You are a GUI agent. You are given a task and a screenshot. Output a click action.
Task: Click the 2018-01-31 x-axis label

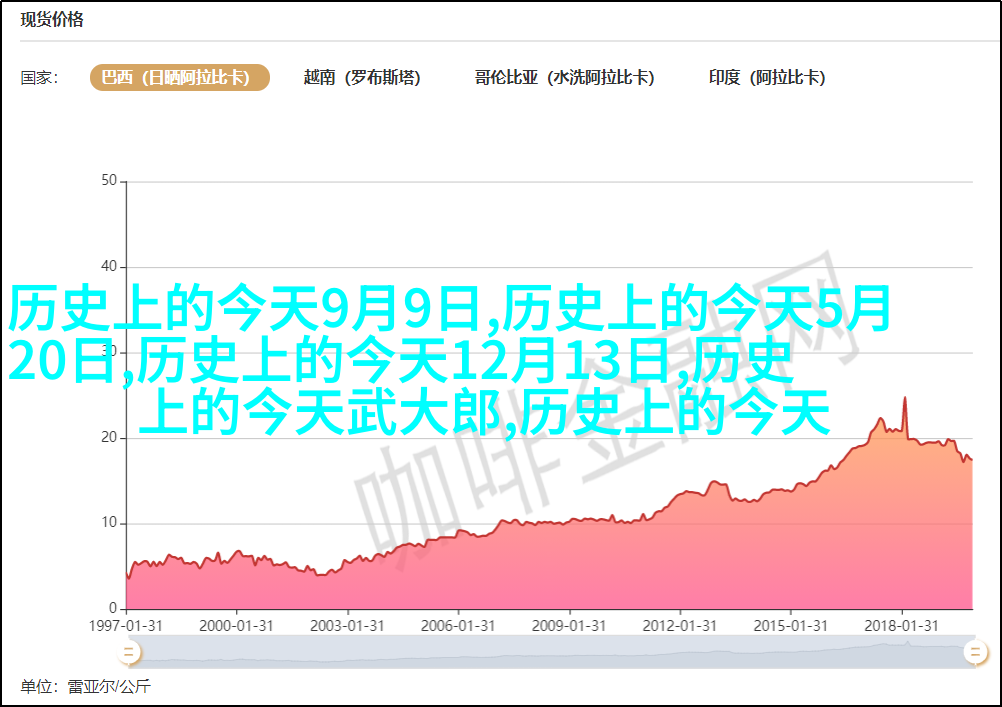click(901, 626)
